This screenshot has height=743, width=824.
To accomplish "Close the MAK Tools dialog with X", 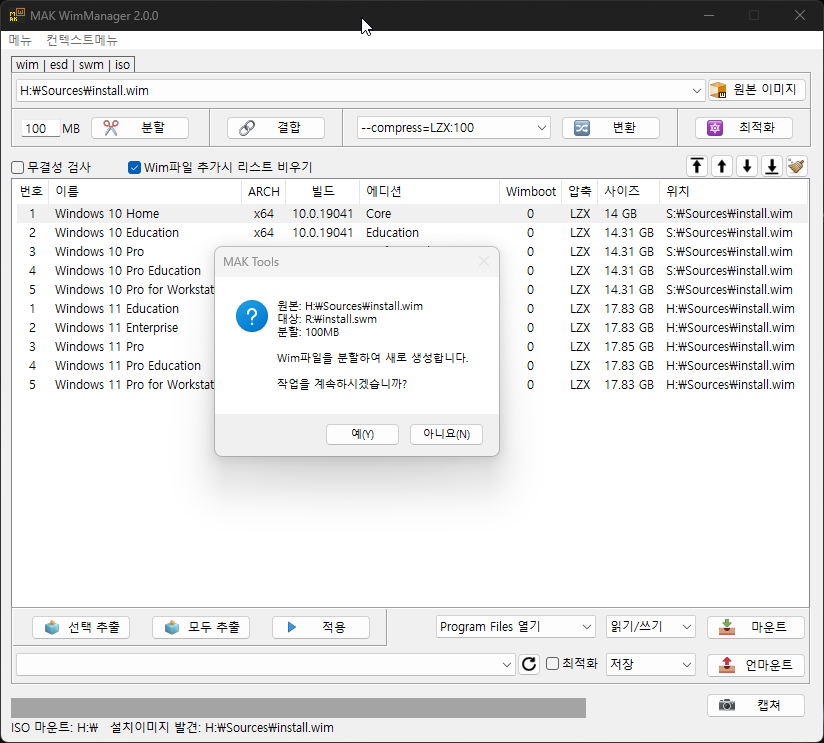I will click(x=484, y=261).
